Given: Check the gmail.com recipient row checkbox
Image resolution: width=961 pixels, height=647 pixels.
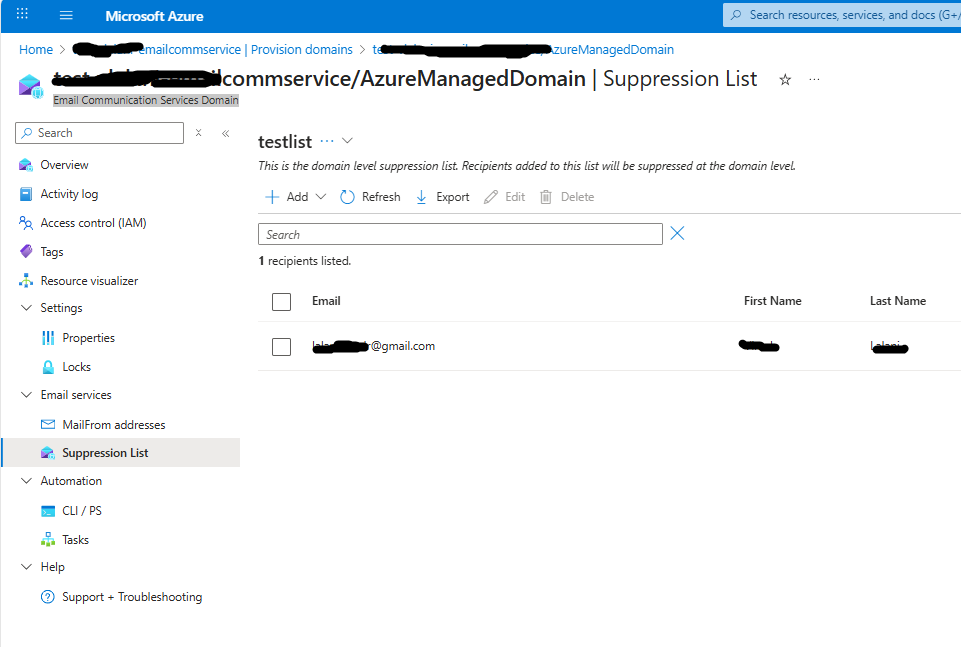Looking at the screenshot, I should [281, 347].
